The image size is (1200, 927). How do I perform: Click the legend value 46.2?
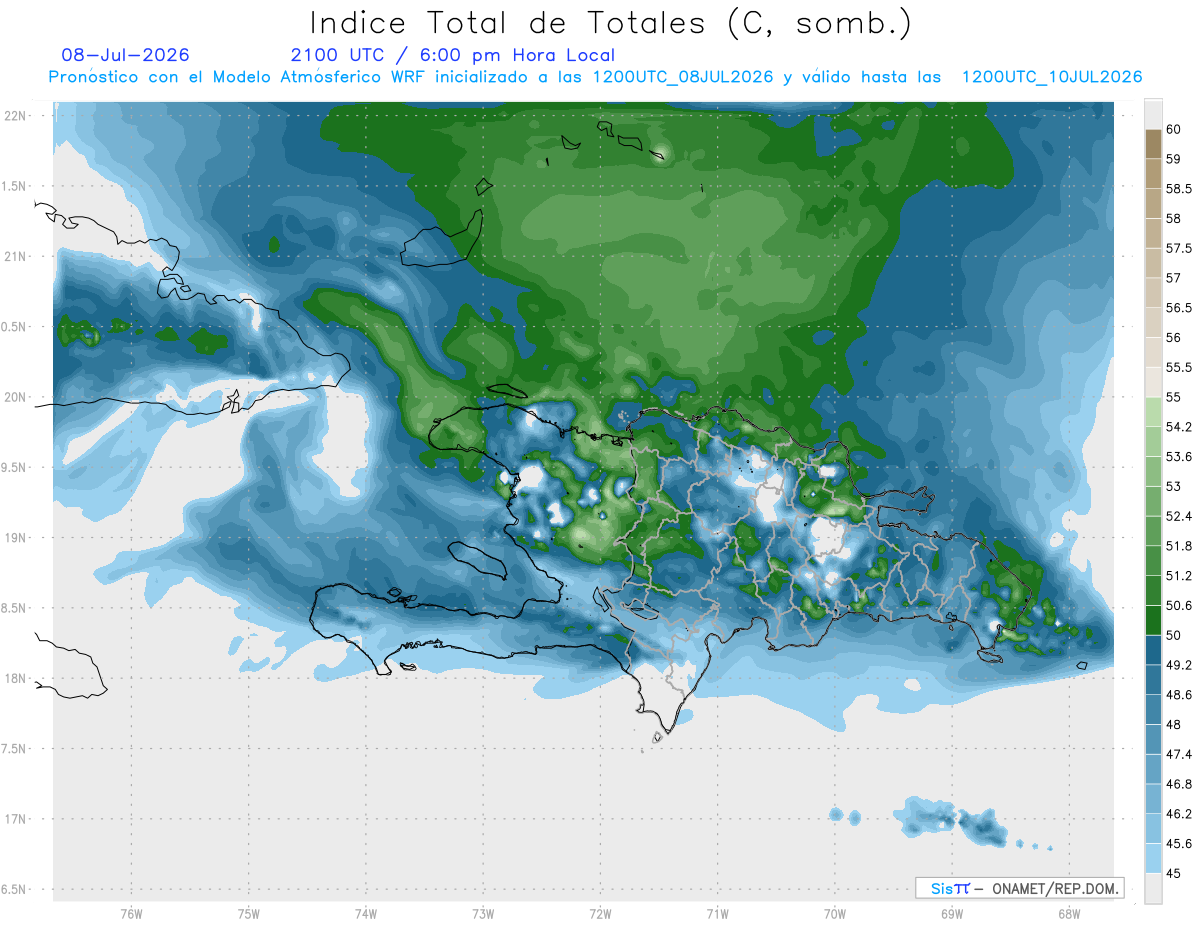tap(1179, 815)
